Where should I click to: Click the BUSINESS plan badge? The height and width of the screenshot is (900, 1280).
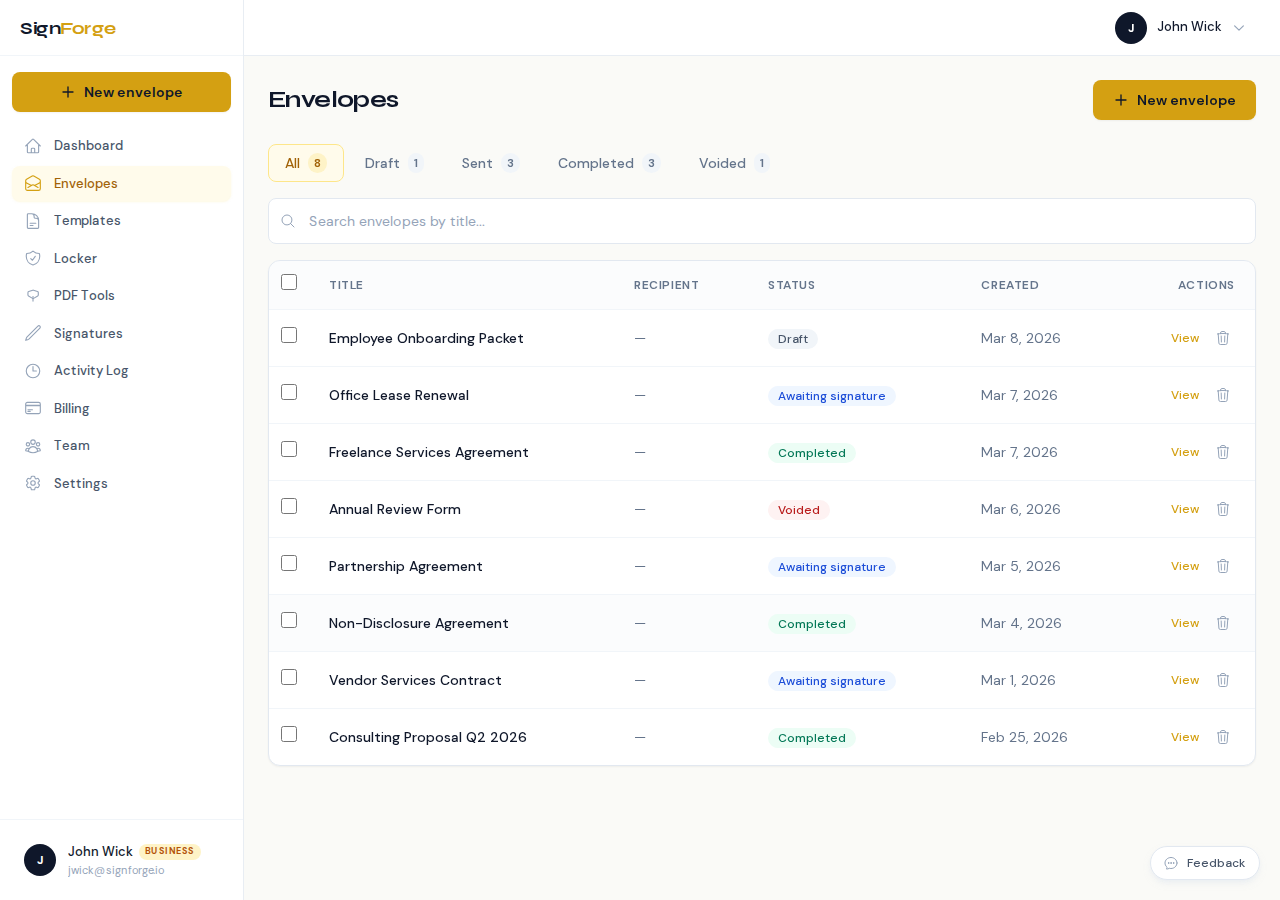169,851
